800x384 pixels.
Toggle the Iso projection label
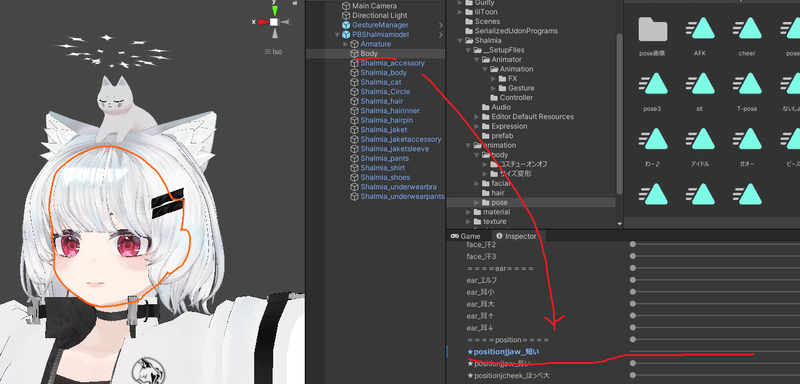273,52
